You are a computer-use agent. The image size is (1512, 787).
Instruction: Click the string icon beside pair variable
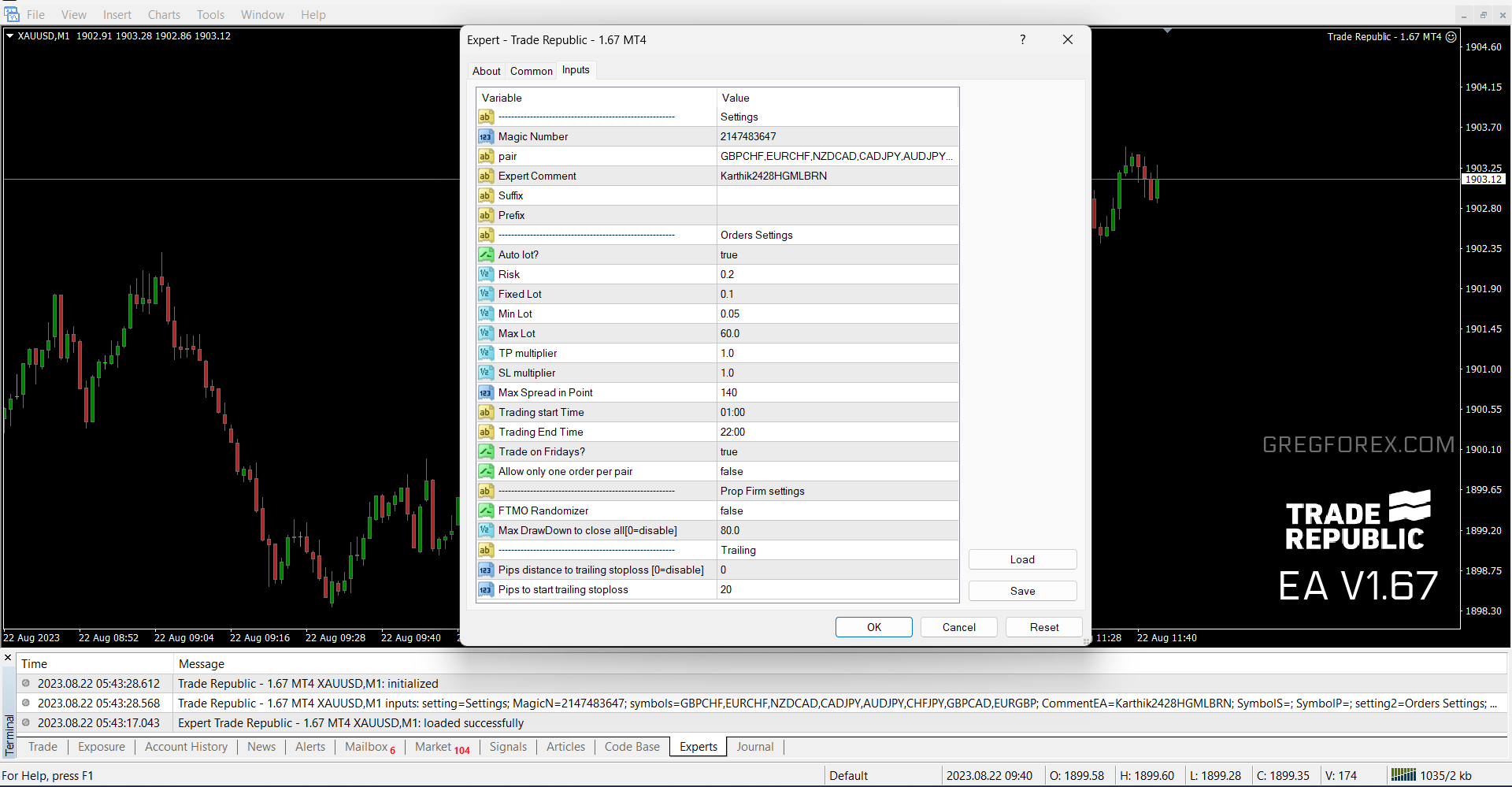pos(486,157)
